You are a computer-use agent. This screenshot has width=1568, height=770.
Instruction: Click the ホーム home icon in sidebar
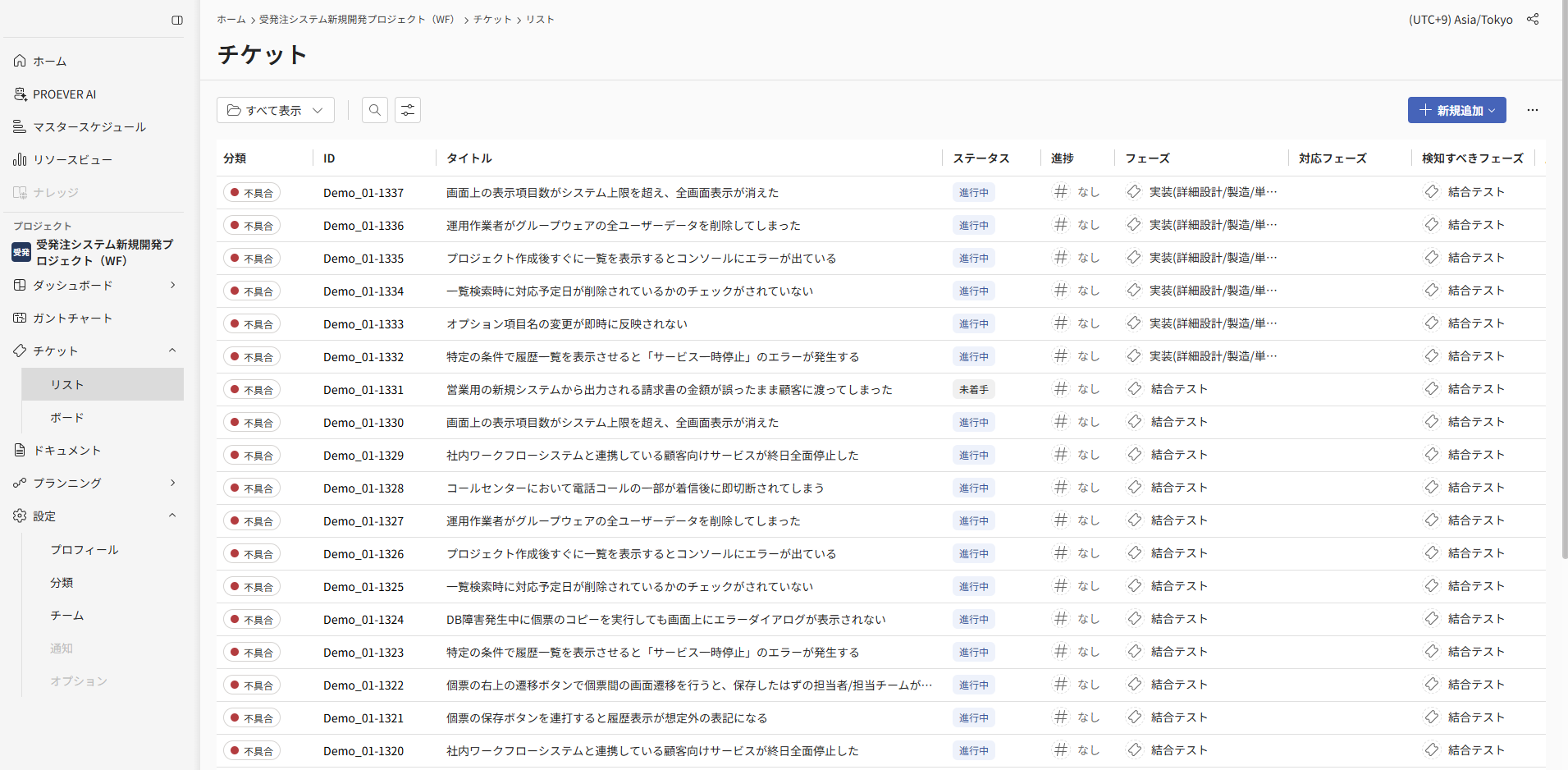pyautogui.click(x=21, y=61)
